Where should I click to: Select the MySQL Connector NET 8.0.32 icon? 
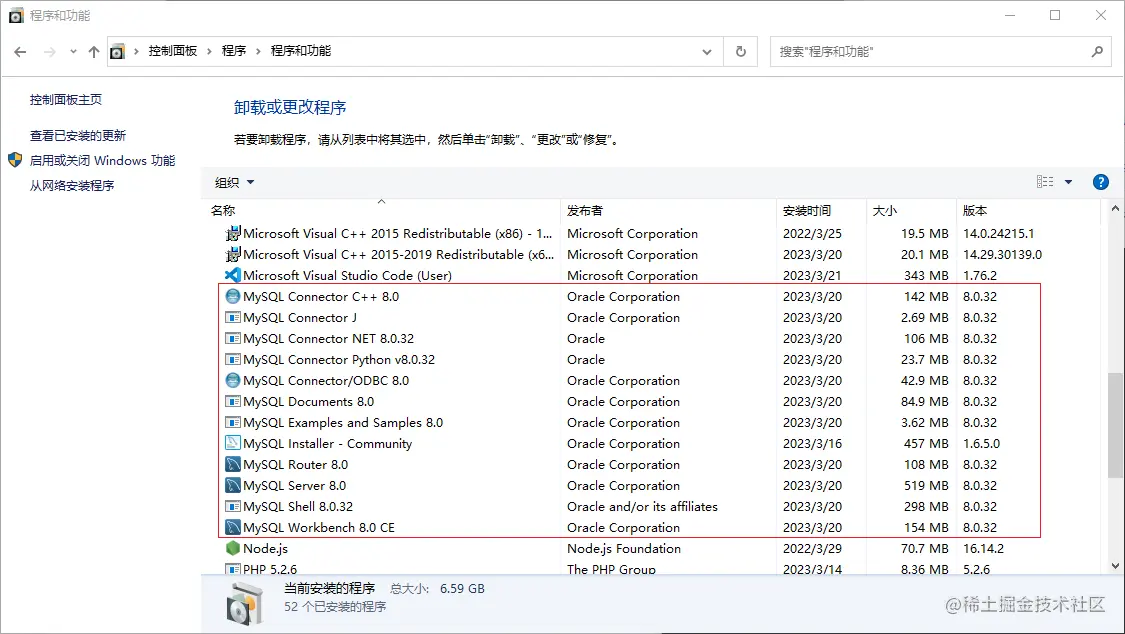click(232, 339)
